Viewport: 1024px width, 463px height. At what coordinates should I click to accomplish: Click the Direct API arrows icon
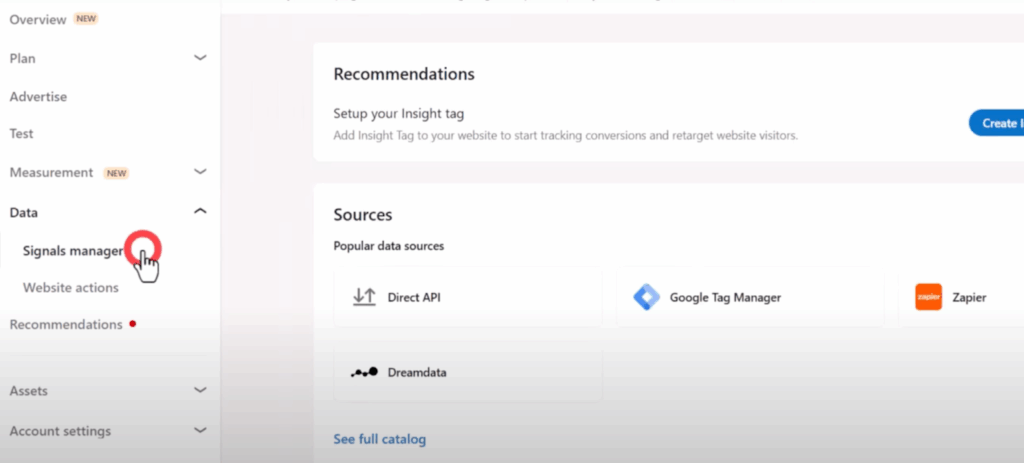tap(364, 297)
